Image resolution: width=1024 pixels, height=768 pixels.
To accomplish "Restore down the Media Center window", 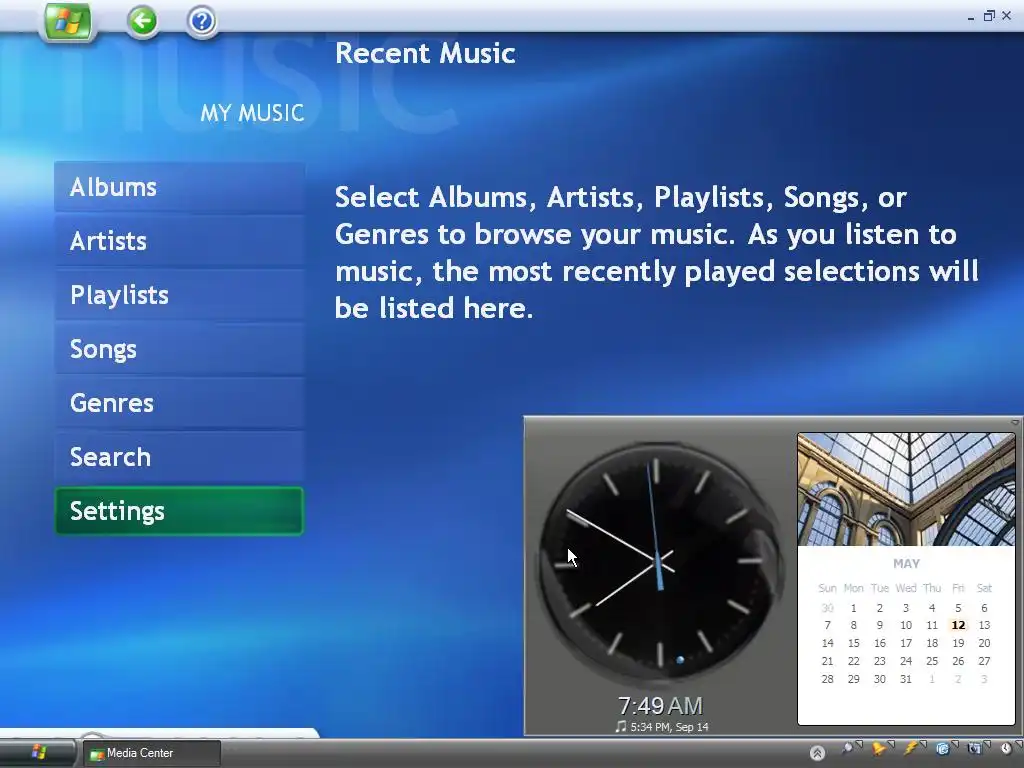I will pos(989,16).
